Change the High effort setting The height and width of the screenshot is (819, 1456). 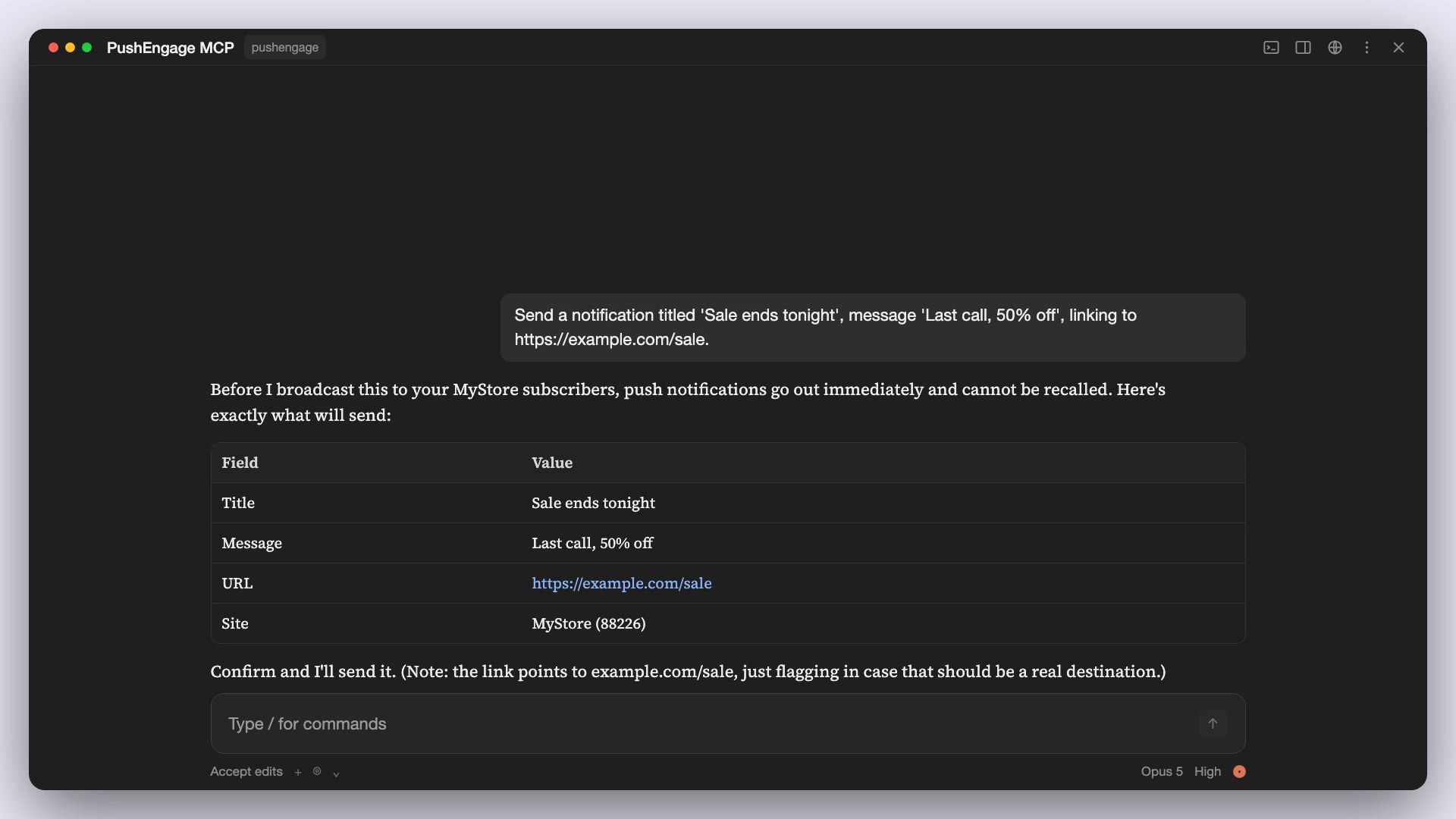click(1207, 771)
